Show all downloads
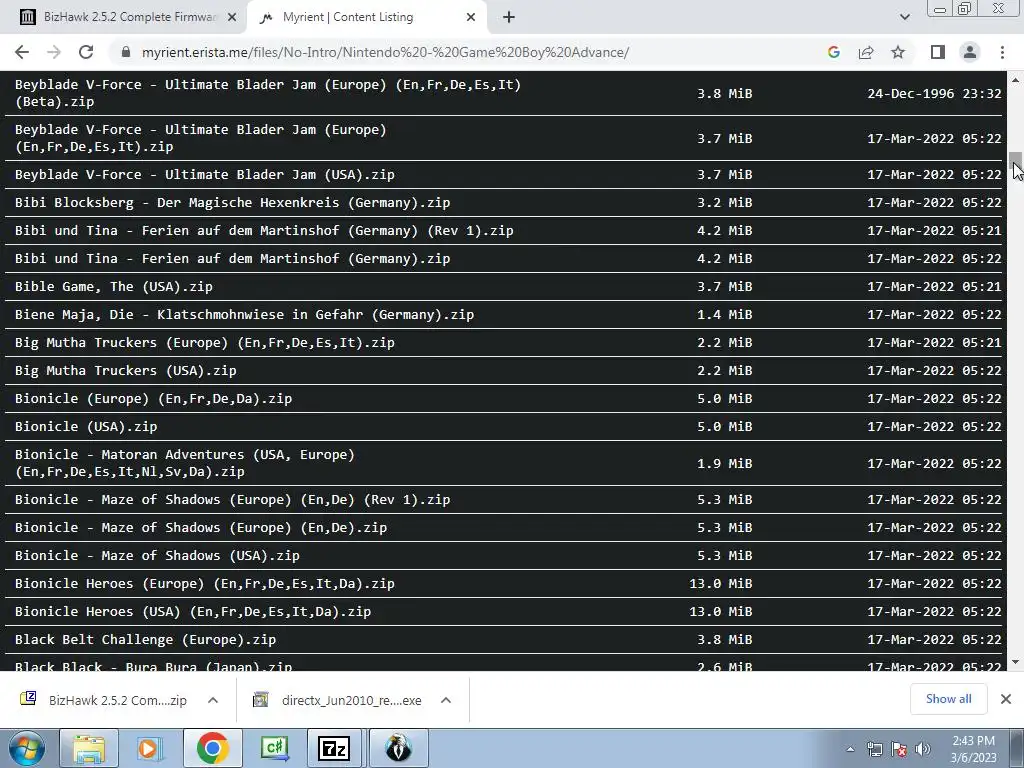This screenshot has height=768, width=1024. [x=948, y=699]
